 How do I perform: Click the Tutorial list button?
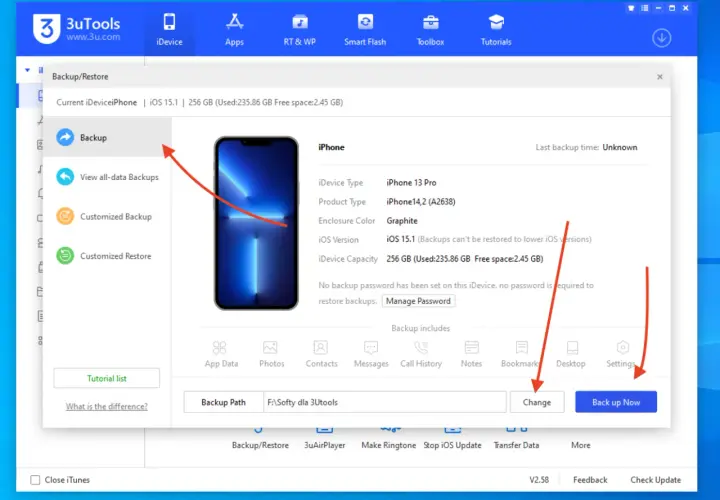pyautogui.click(x=107, y=378)
